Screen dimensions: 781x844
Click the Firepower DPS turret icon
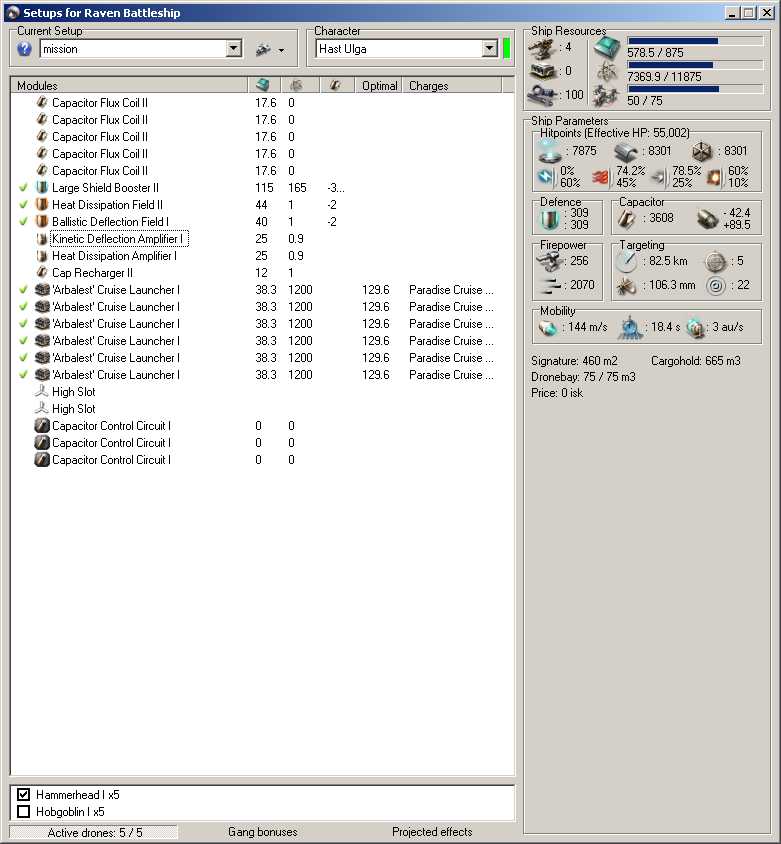pyautogui.click(x=550, y=261)
